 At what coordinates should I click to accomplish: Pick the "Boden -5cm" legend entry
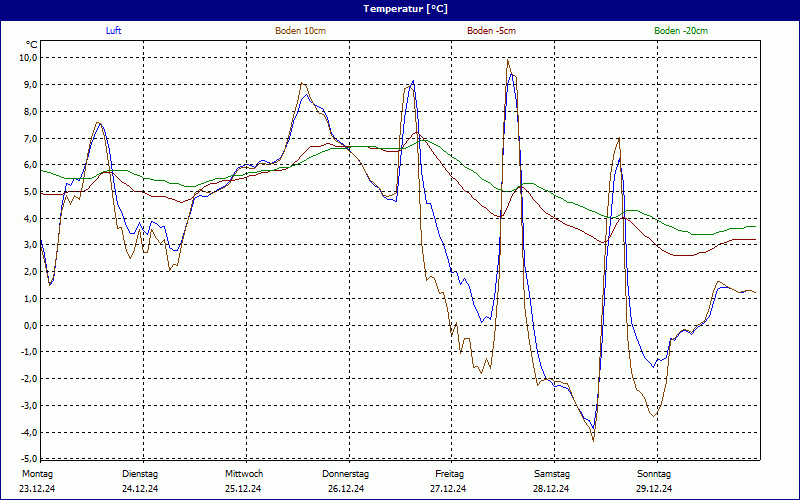(x=491, y=31)
